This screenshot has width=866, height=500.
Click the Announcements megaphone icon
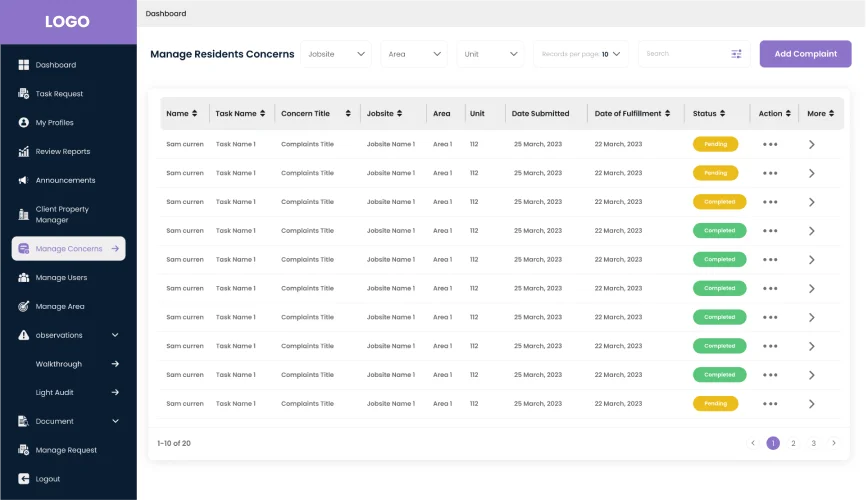tap(23, 181)
